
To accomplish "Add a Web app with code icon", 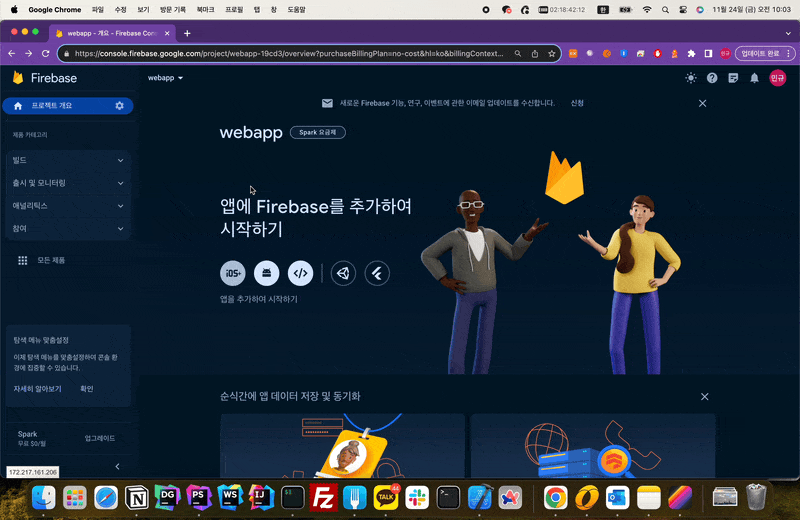I will pyautogui.click(x=301, y=273).
